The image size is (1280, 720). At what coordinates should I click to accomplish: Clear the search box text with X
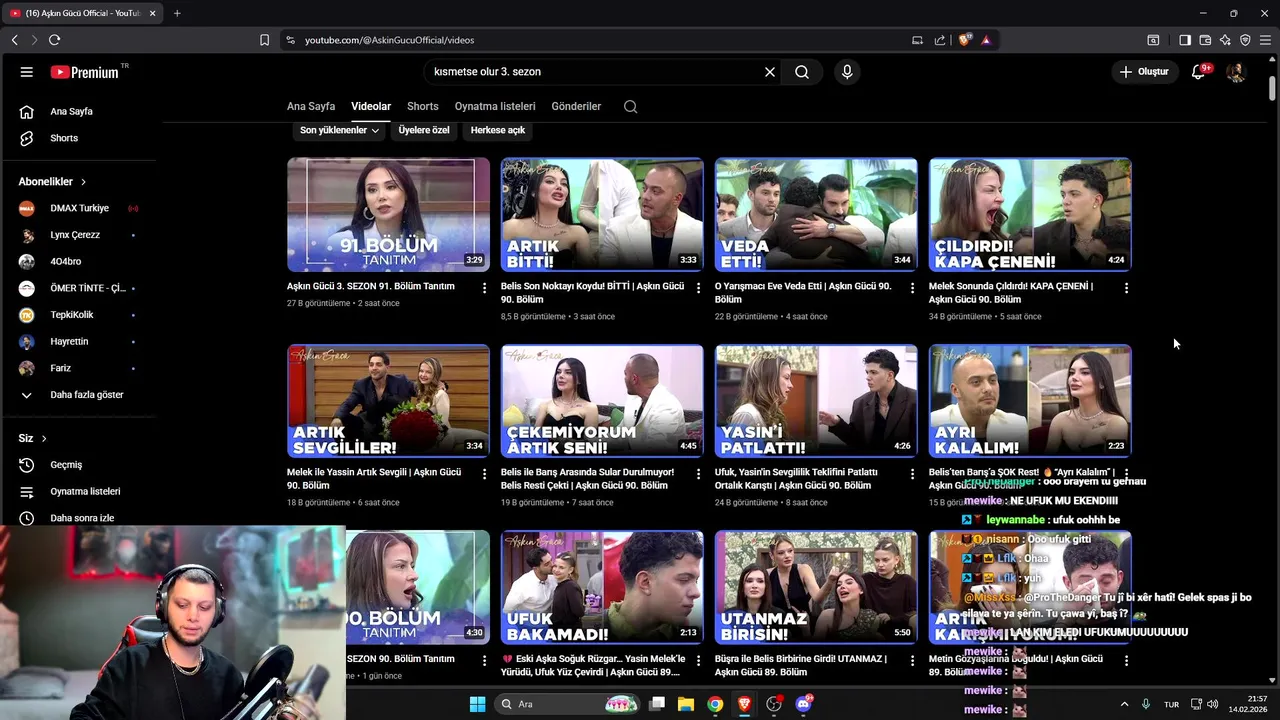770,72
